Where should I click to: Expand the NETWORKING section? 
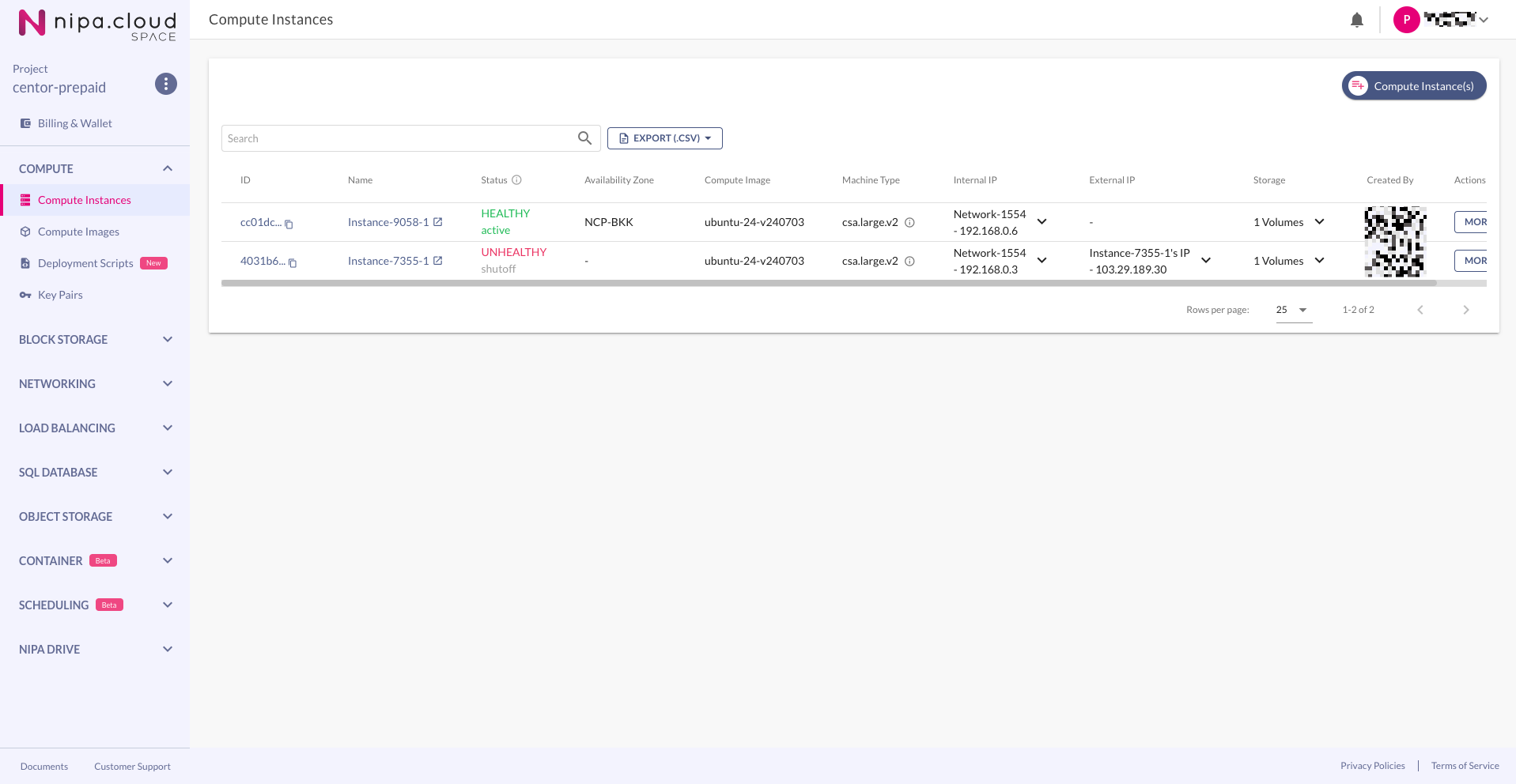(x=168, y=383)
